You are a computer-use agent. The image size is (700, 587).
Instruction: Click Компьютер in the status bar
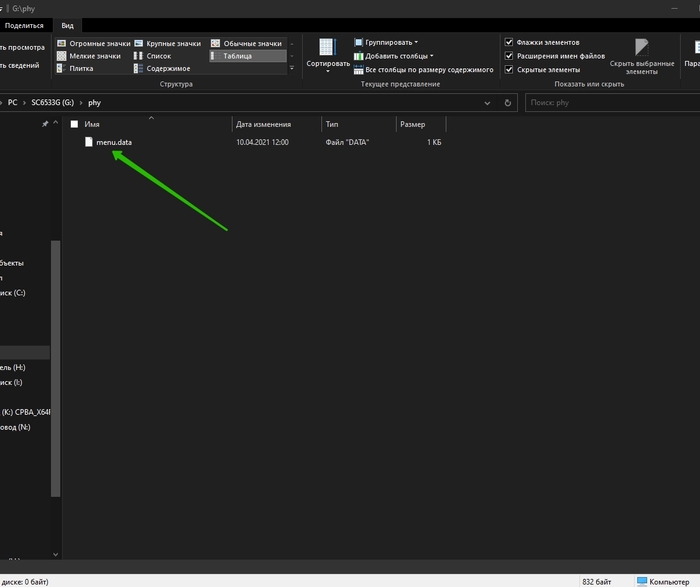pos(663,582)
